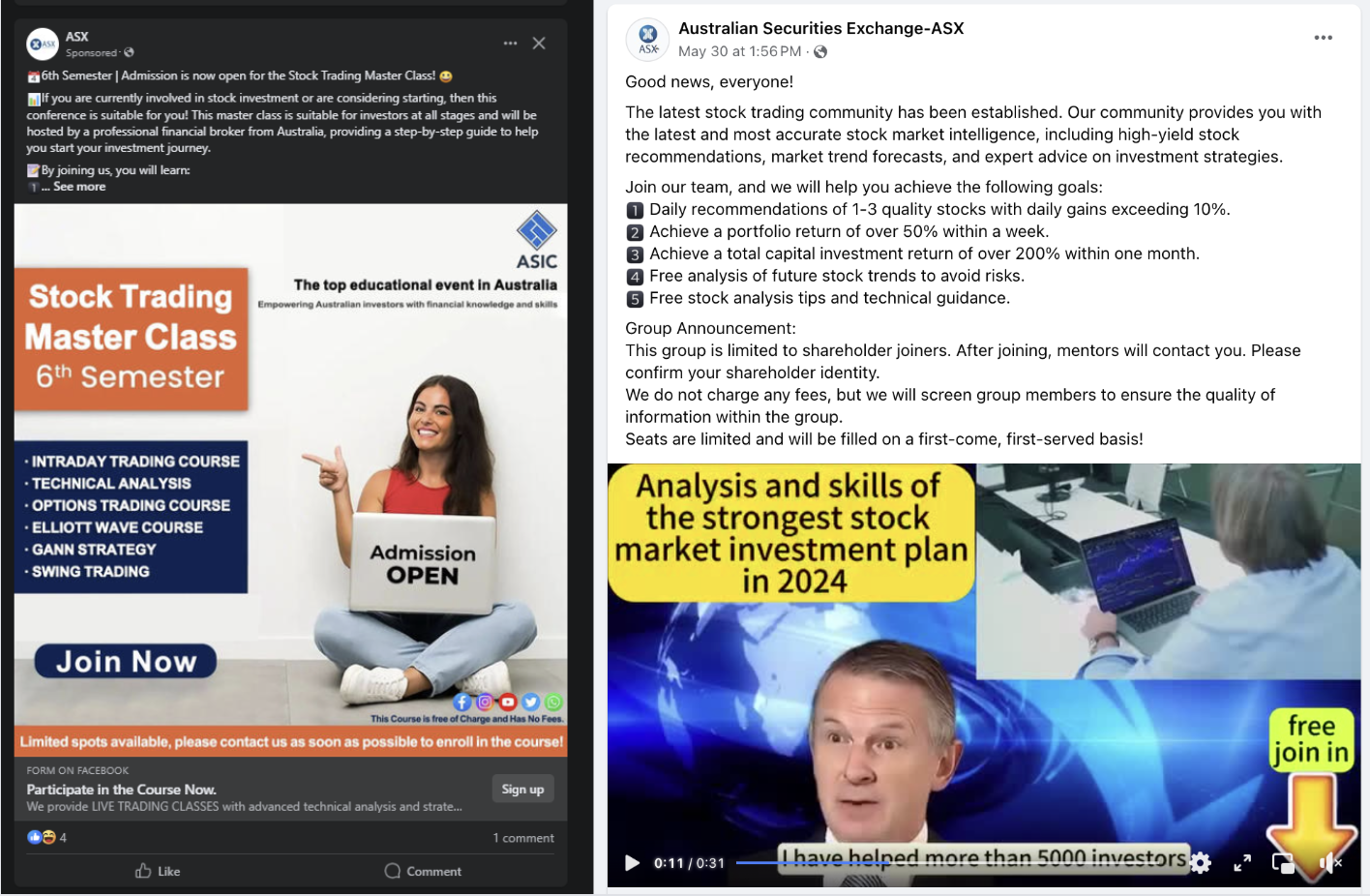The width and height of the screenshot is (1370, 896).
Task: Expand the video to fullscreen
Action: [1242, 862]
